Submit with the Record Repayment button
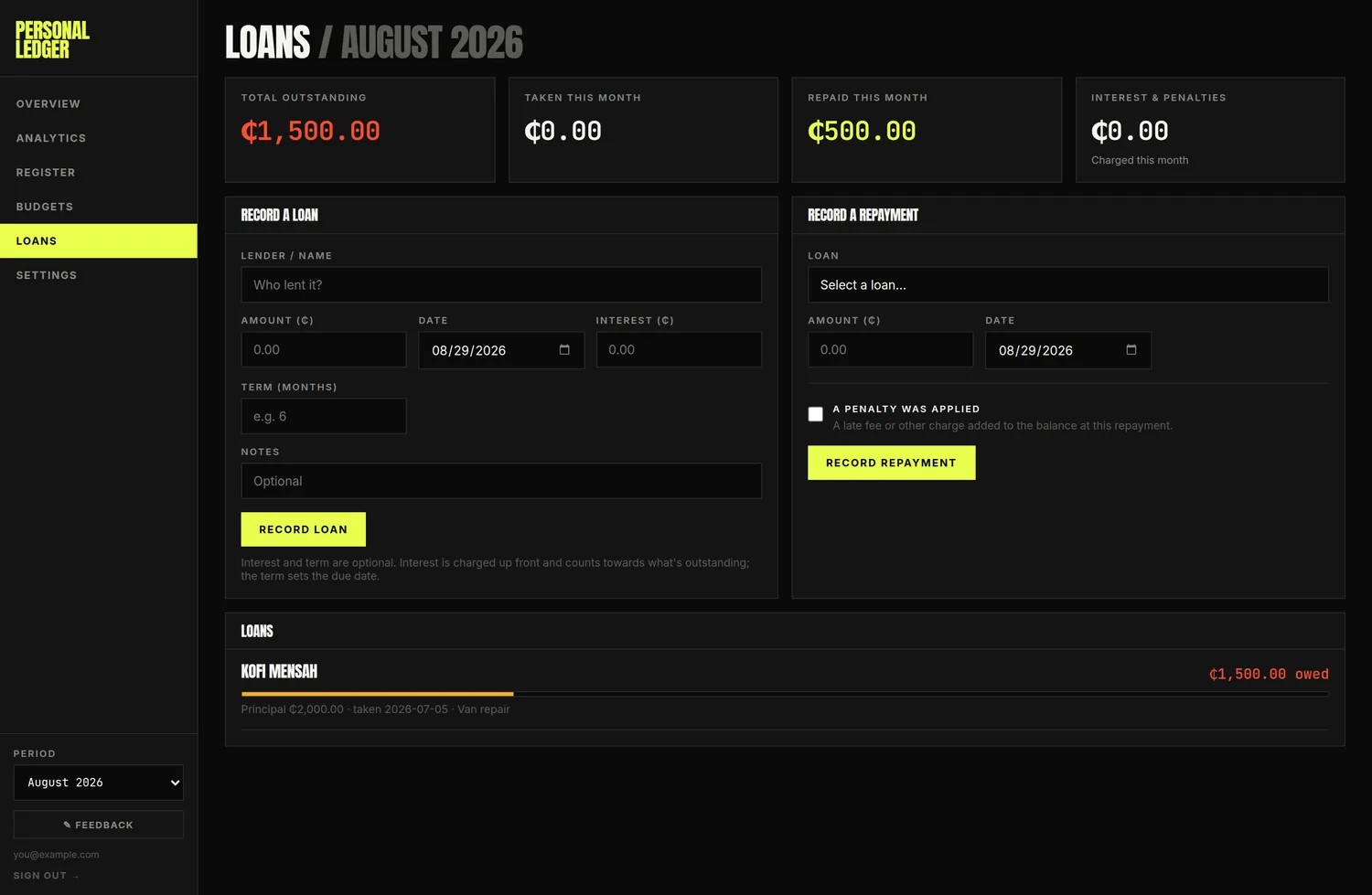This screenshot has height=895, width=1372. (x=892, y=463)
